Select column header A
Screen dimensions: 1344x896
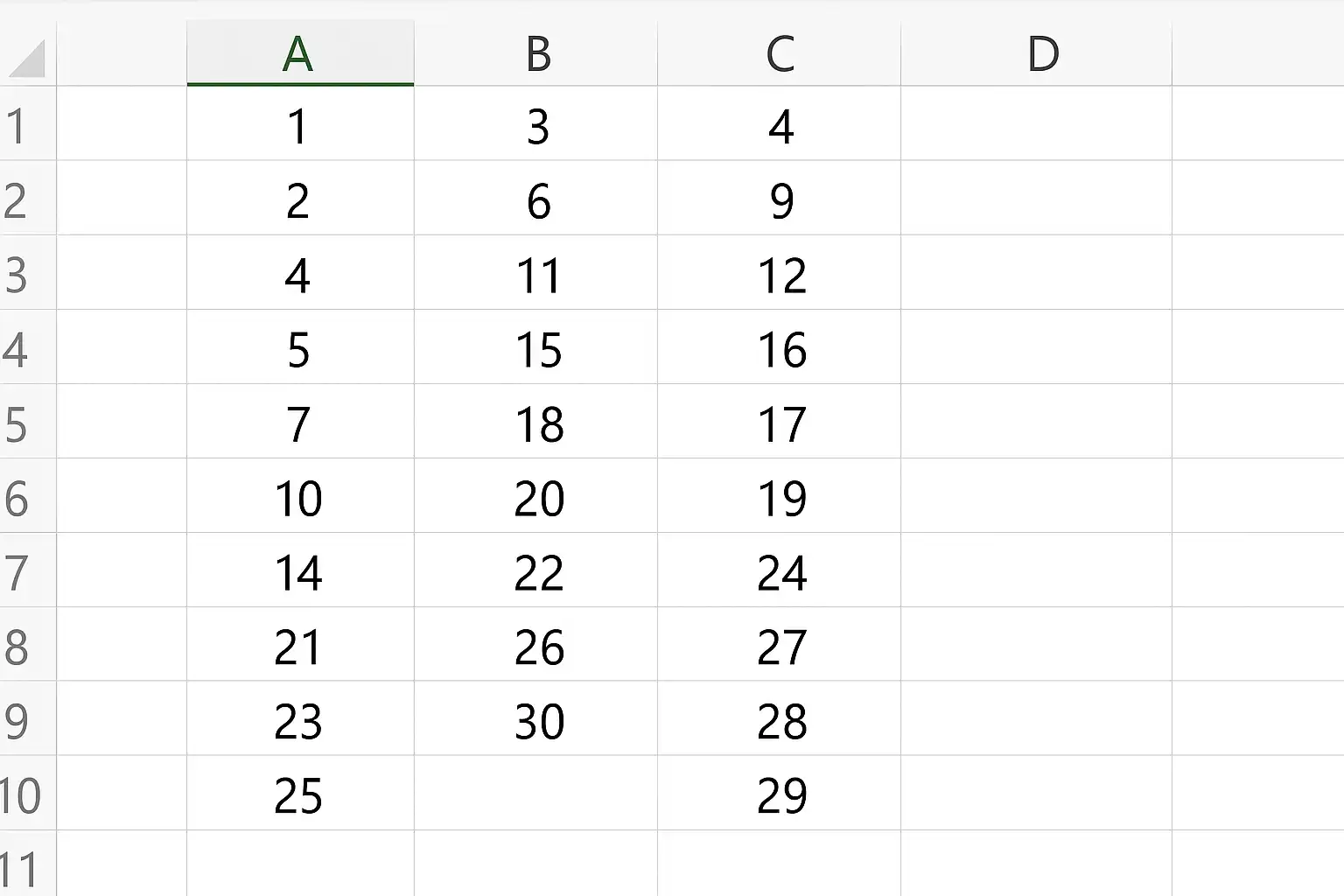pos(299,52)
